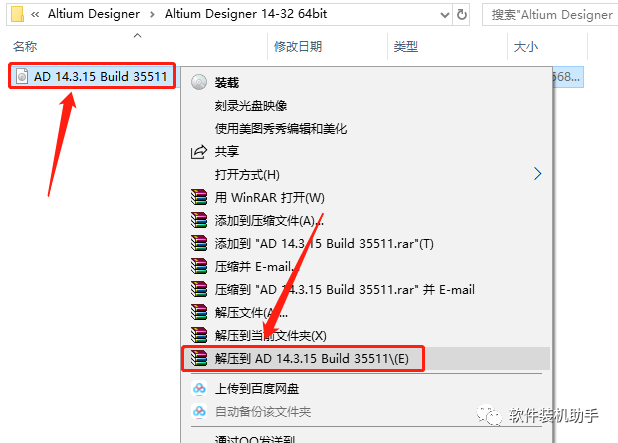Click WinRAR icon beside 解压文件(A)
Screen dimensions: 618x443
point(199,313)
